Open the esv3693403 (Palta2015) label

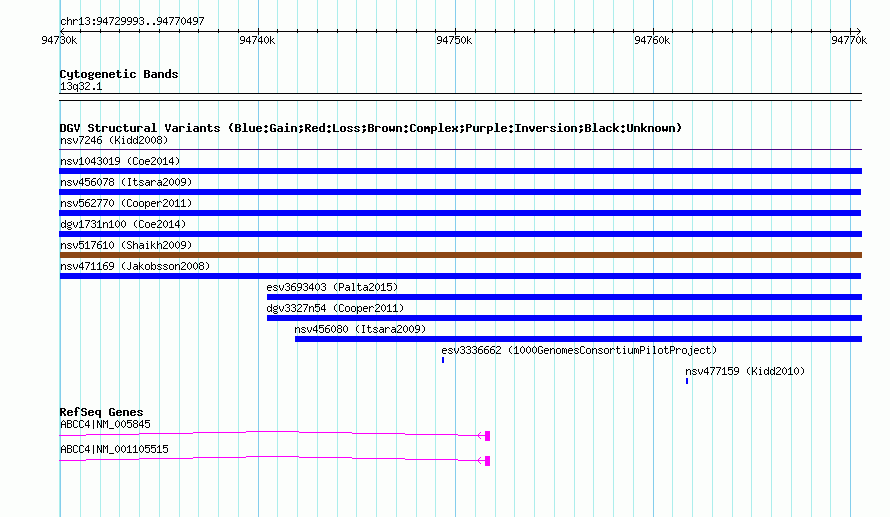point(333,287)
